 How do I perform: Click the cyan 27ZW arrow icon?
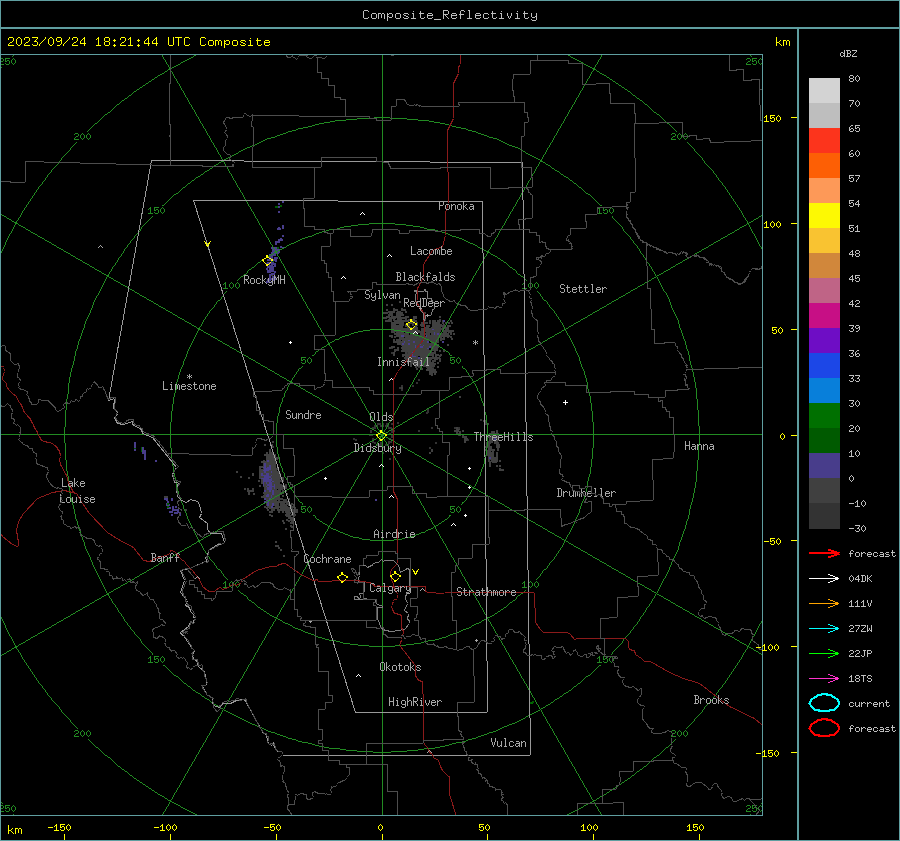(824, 629)
